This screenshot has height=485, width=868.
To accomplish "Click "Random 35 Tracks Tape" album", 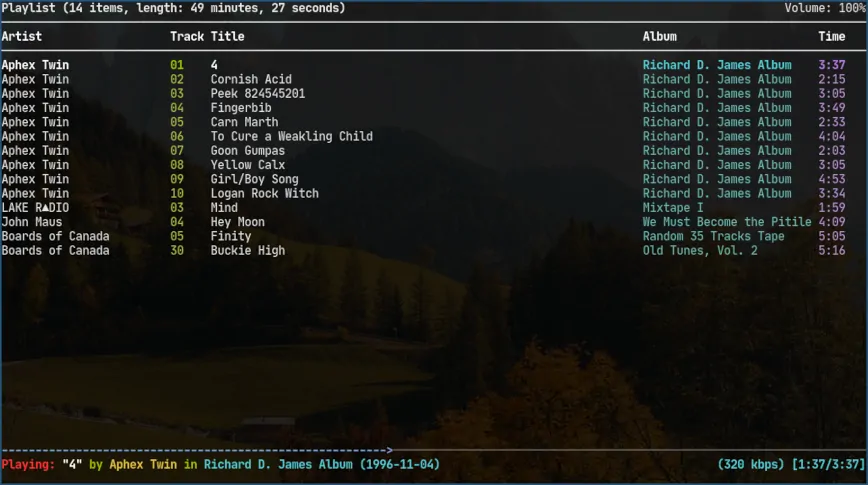I will (x=714, y=236).
